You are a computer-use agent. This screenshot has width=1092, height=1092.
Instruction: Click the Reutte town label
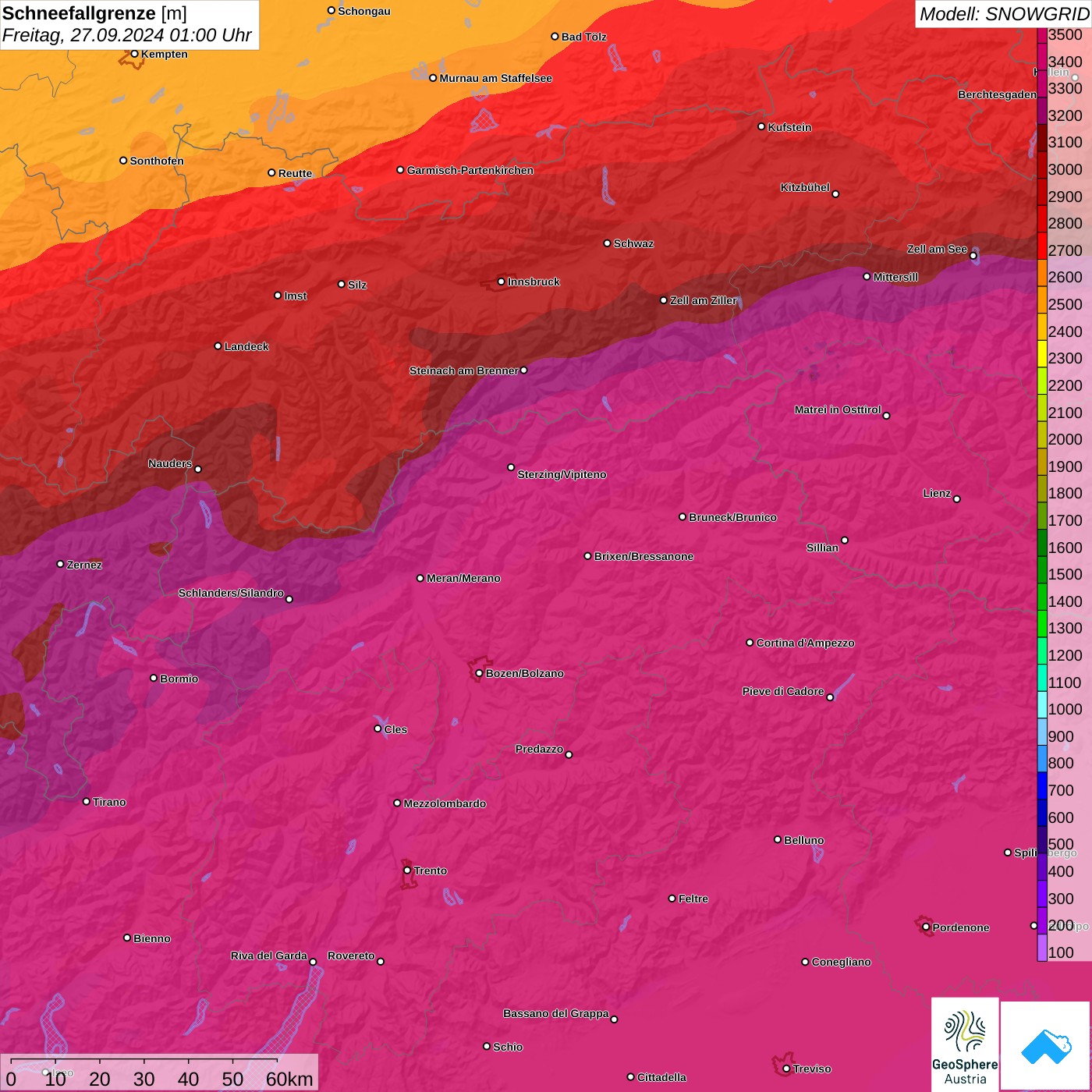[x=295, y=173]
